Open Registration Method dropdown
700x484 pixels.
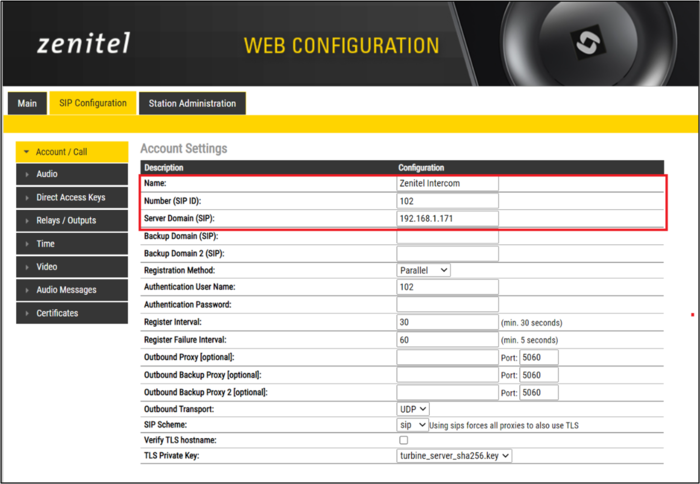pos(423,270)
